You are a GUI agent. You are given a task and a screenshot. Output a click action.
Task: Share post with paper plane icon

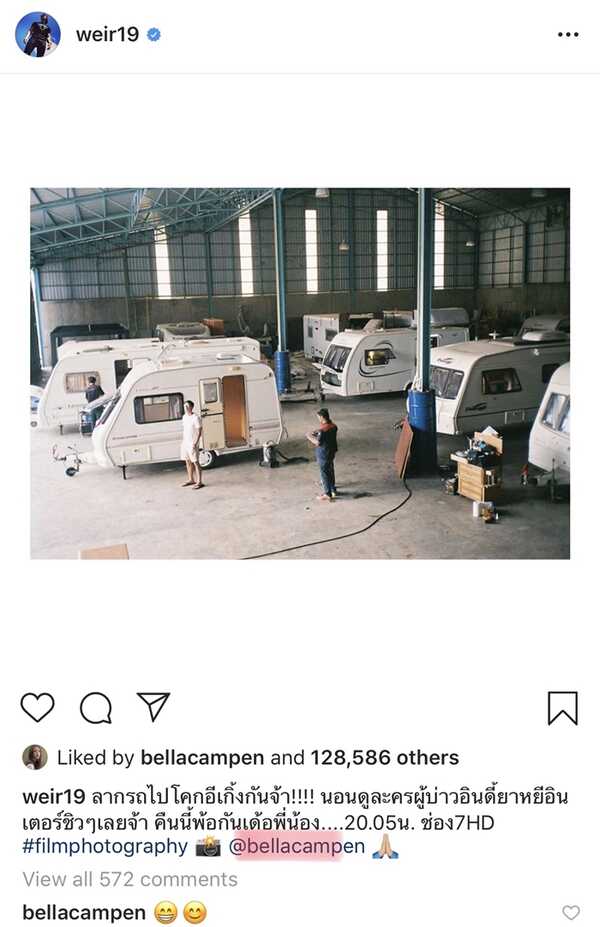click(153, 706)
